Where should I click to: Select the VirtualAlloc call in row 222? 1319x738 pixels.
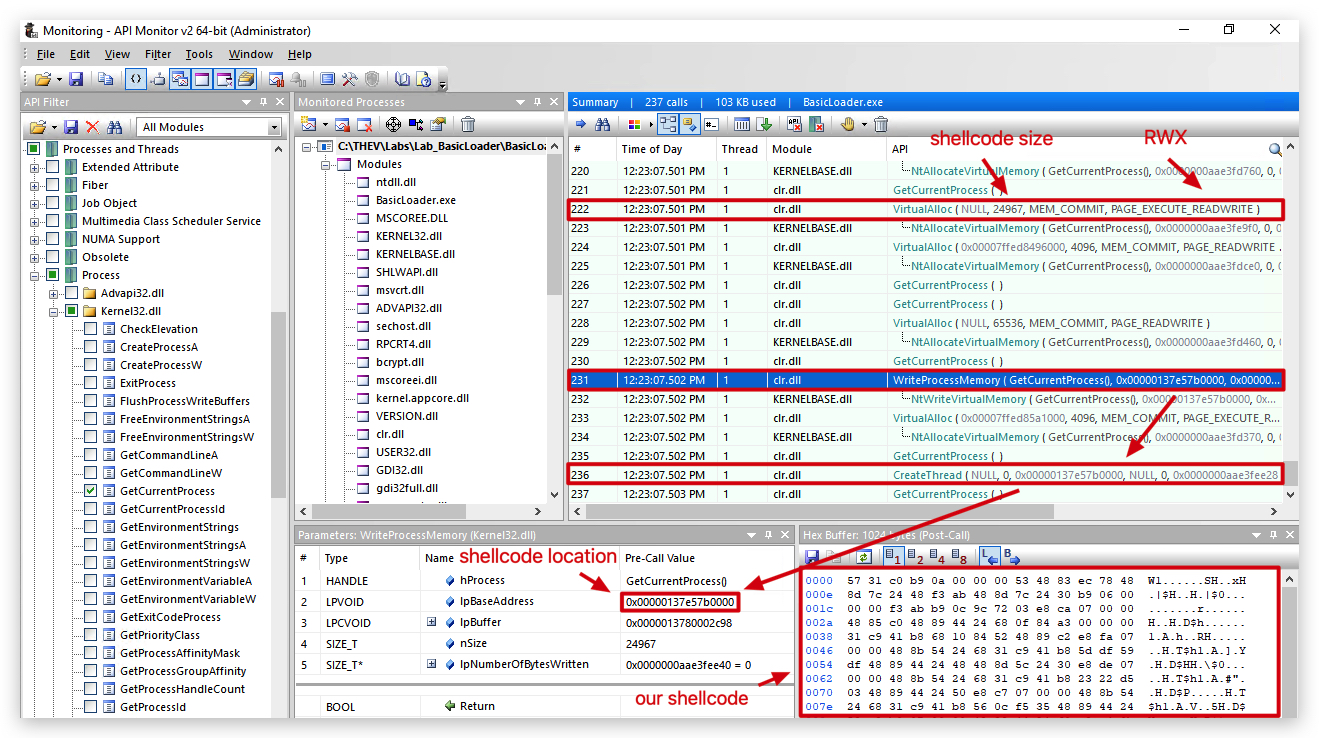(925, 209)
